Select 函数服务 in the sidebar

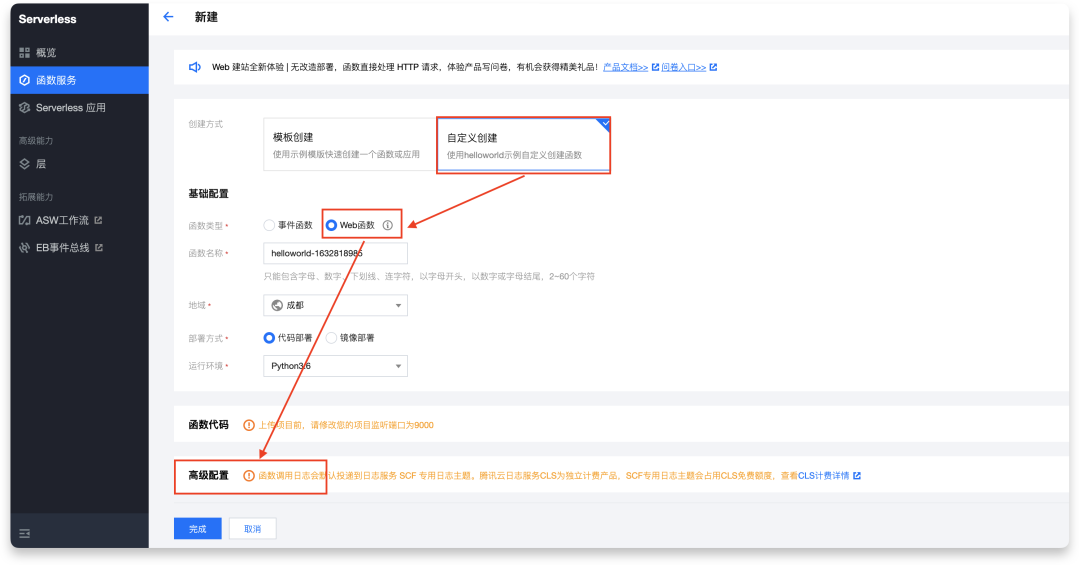pyautogui.click(x=79, y=80)
